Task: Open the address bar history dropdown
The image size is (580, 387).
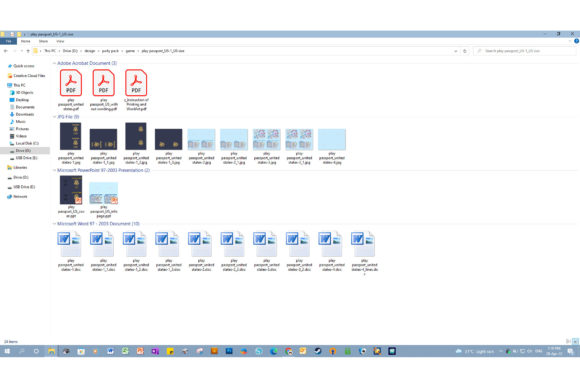Action: tap(455, 51)
